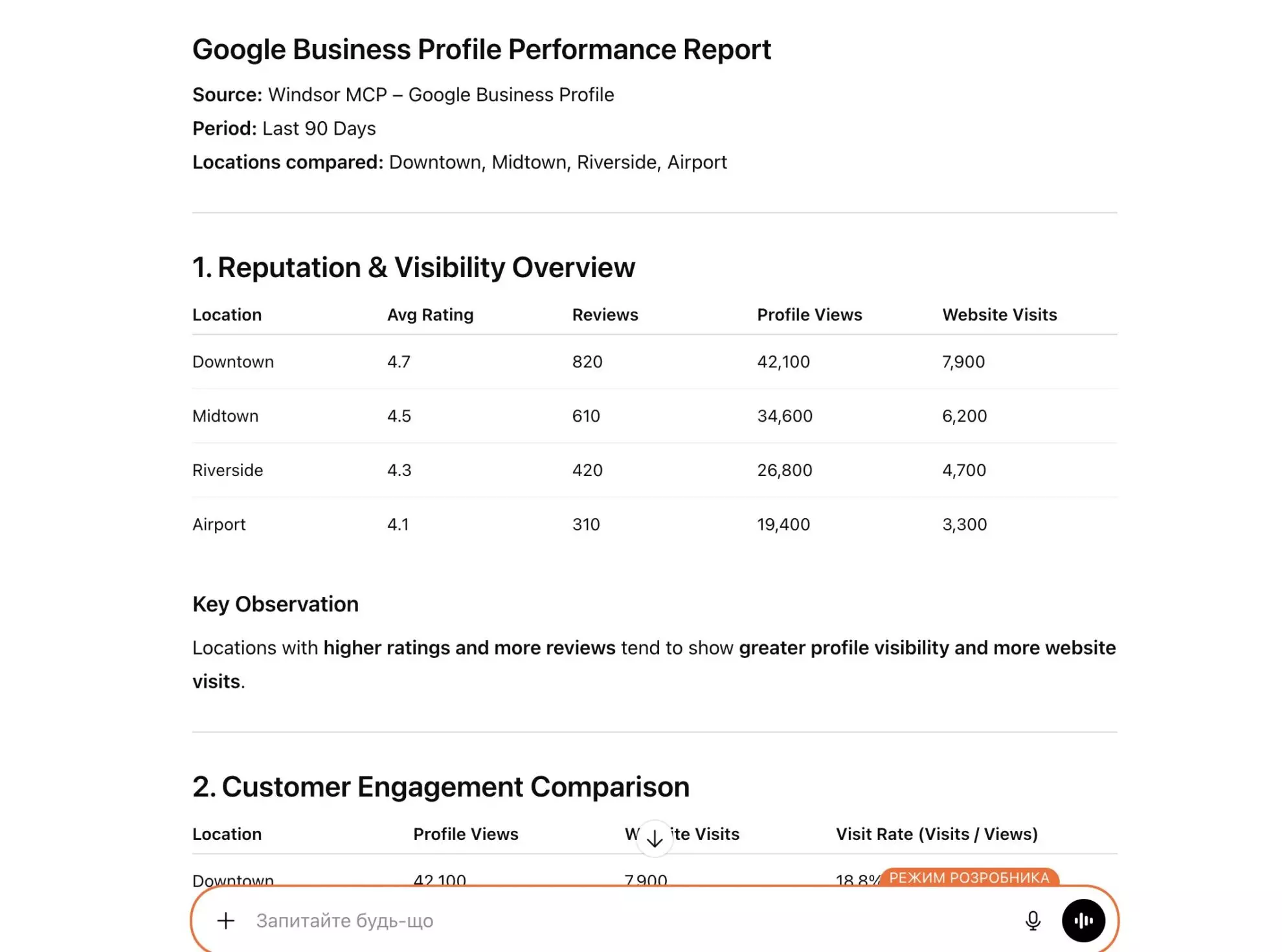Open attachment options with the plus icon

225,920
